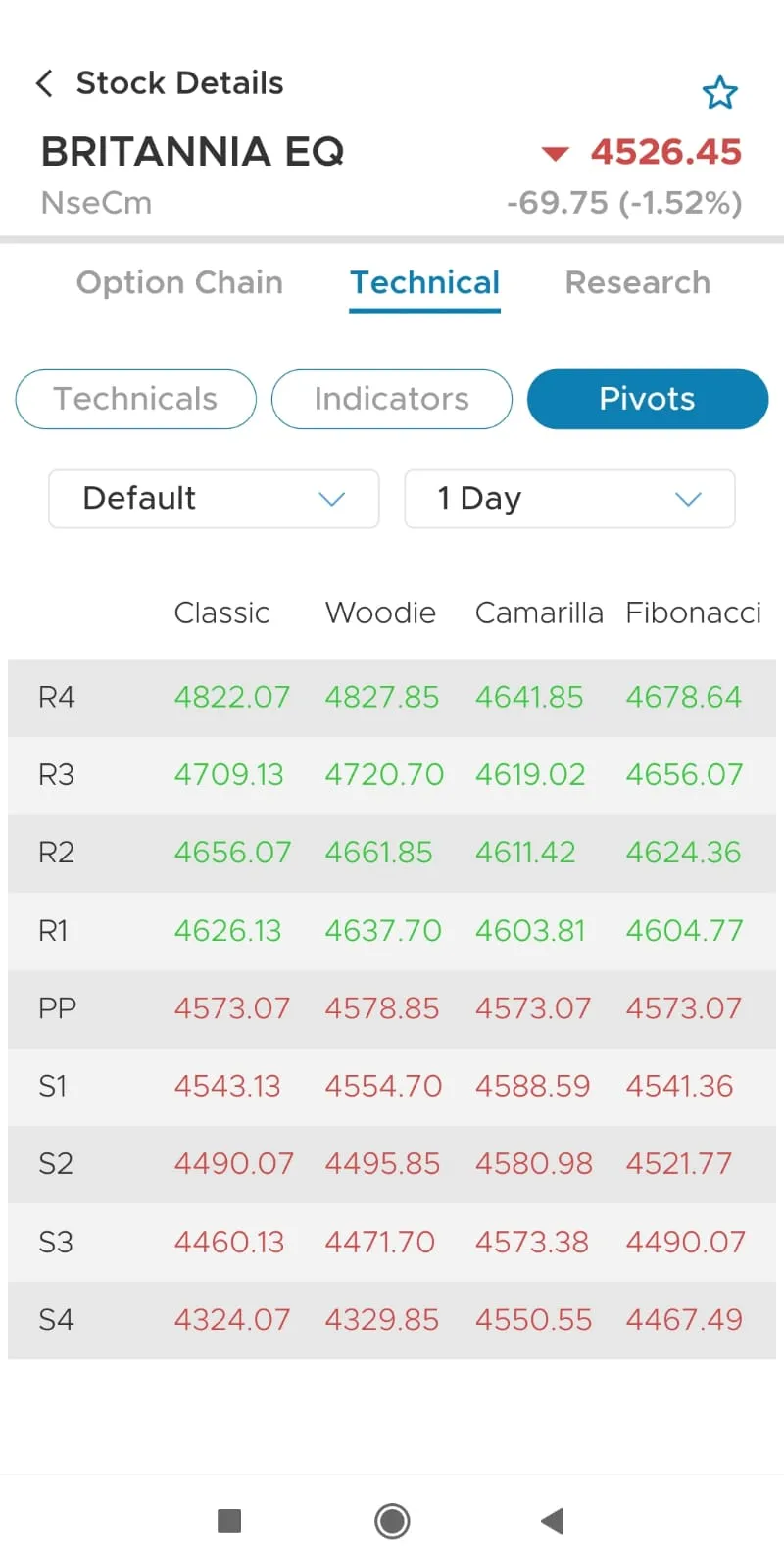784x1568 pixels.
Task: Tap Classic S1 value 4543.13
Action: [227, 1086]
